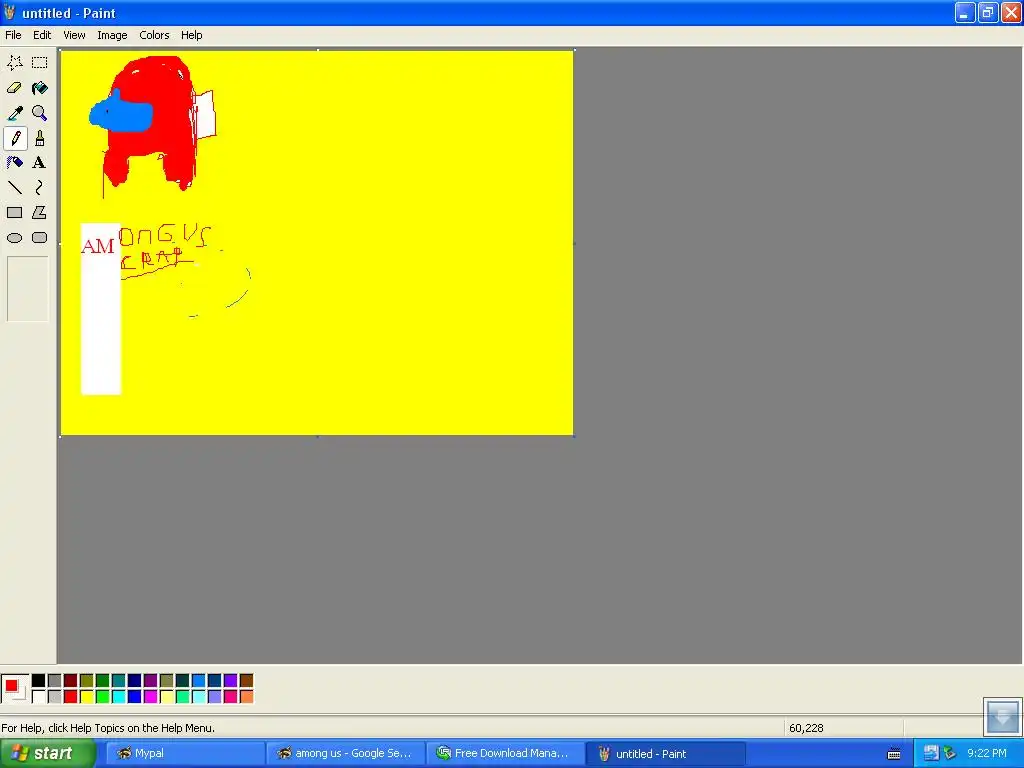The height and width of the screenshot is (768, 1024).
Task: Select the Free-Form Select tool
Action: [14, 63]
